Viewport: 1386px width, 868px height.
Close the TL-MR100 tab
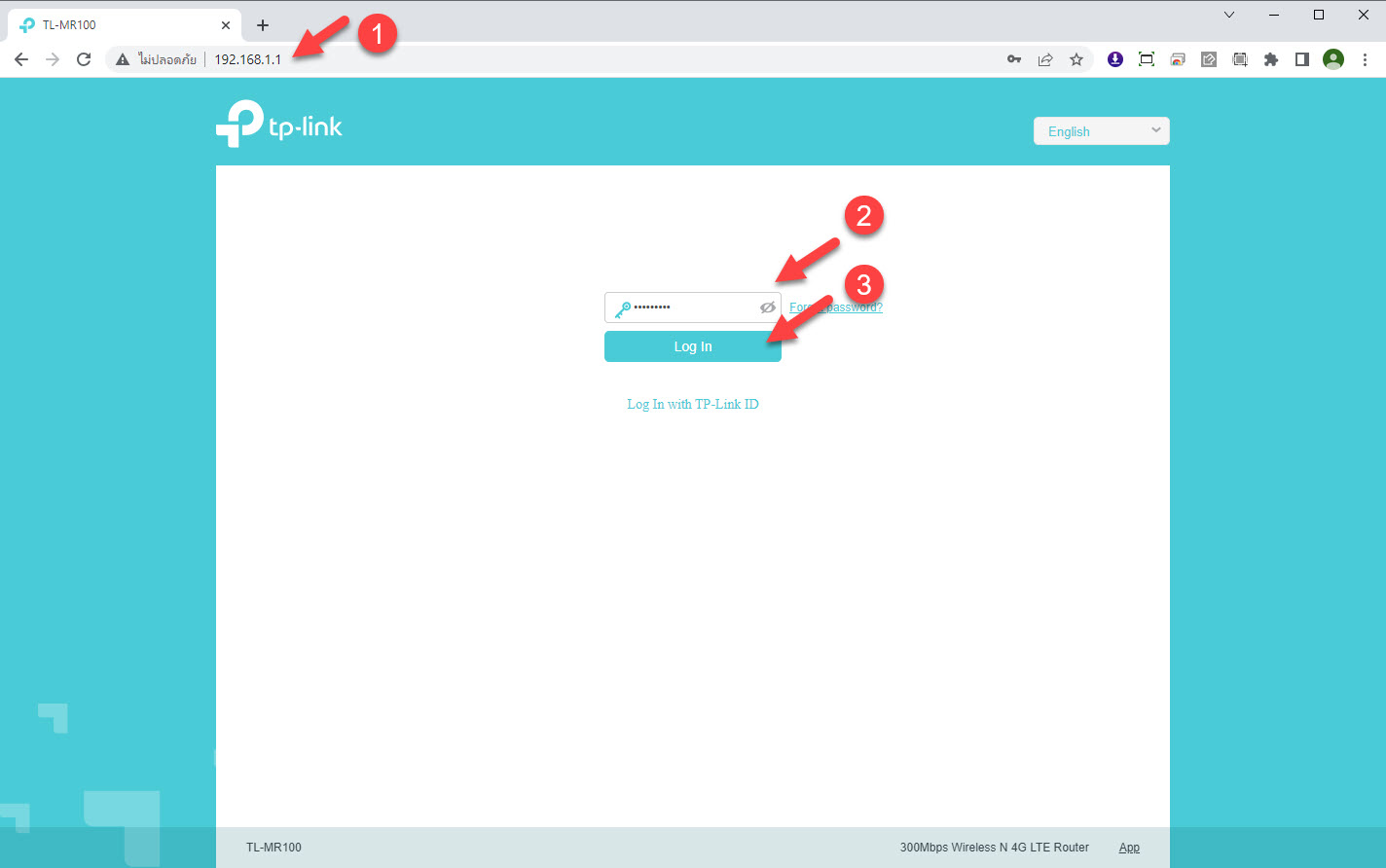[226, 25]
